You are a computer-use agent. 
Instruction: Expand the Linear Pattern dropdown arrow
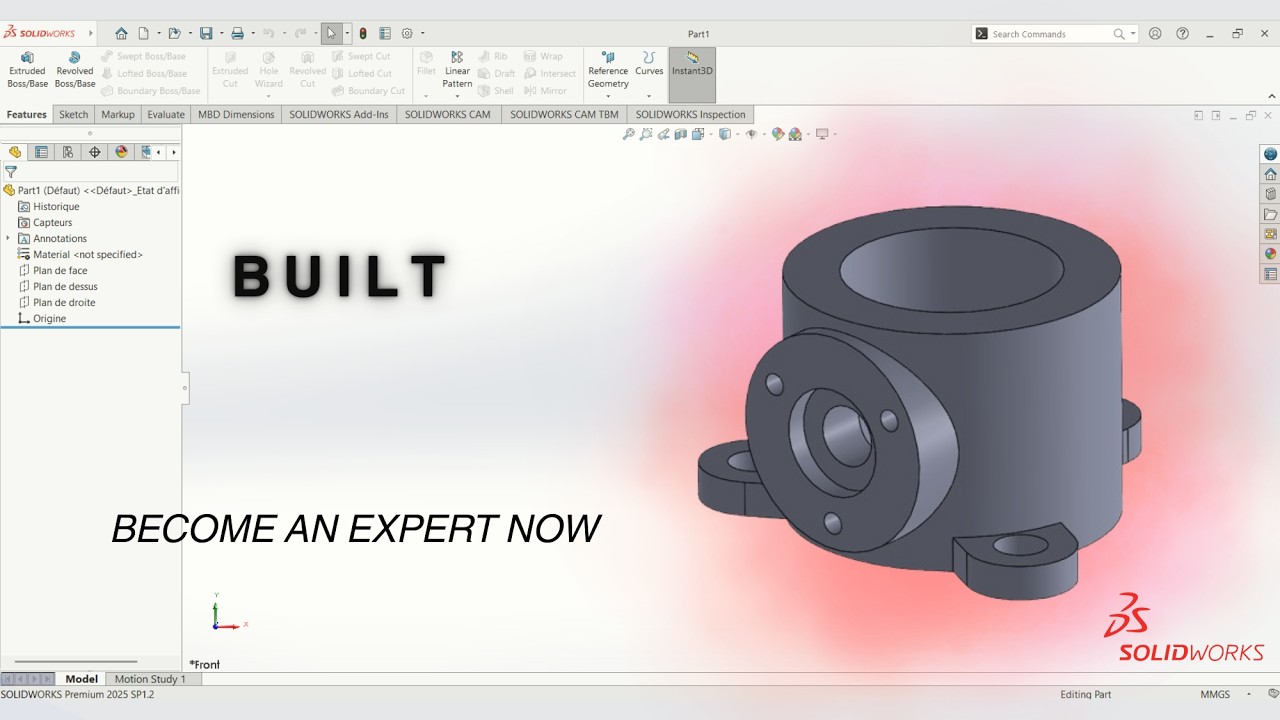(x=457, y=96)
